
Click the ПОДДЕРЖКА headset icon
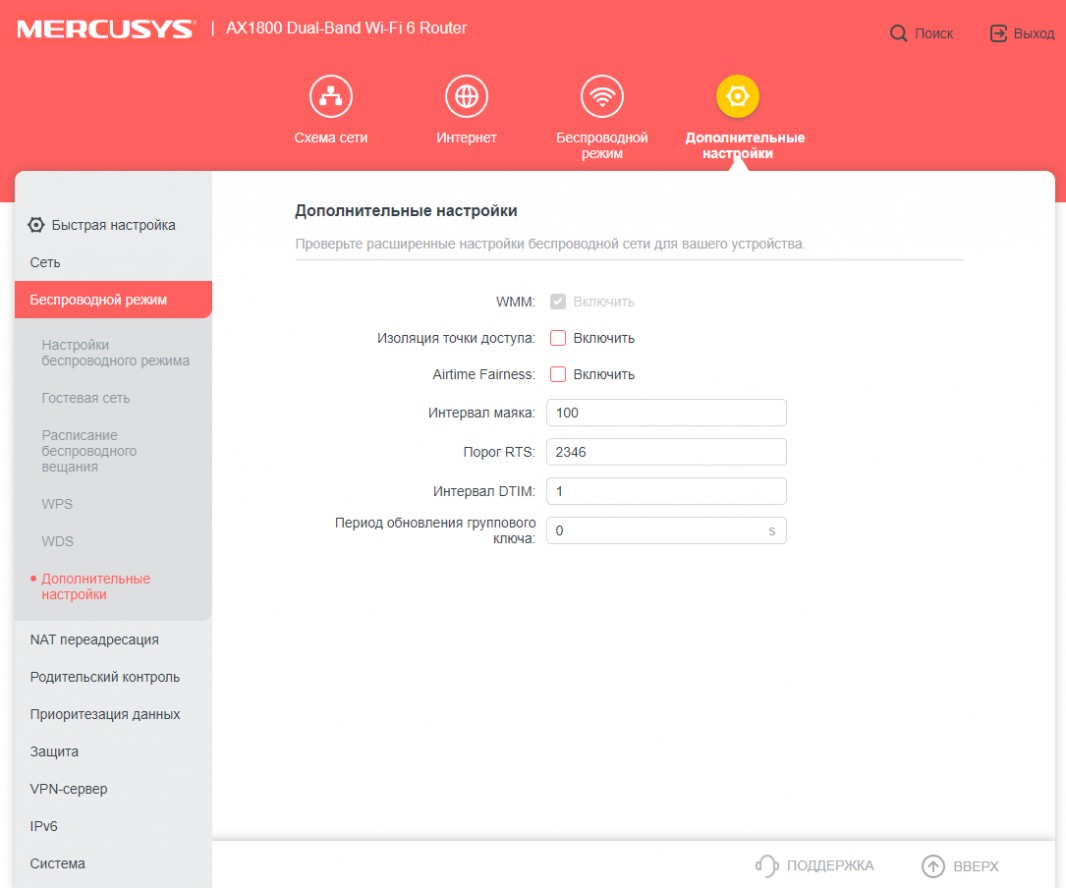(766, 866)
